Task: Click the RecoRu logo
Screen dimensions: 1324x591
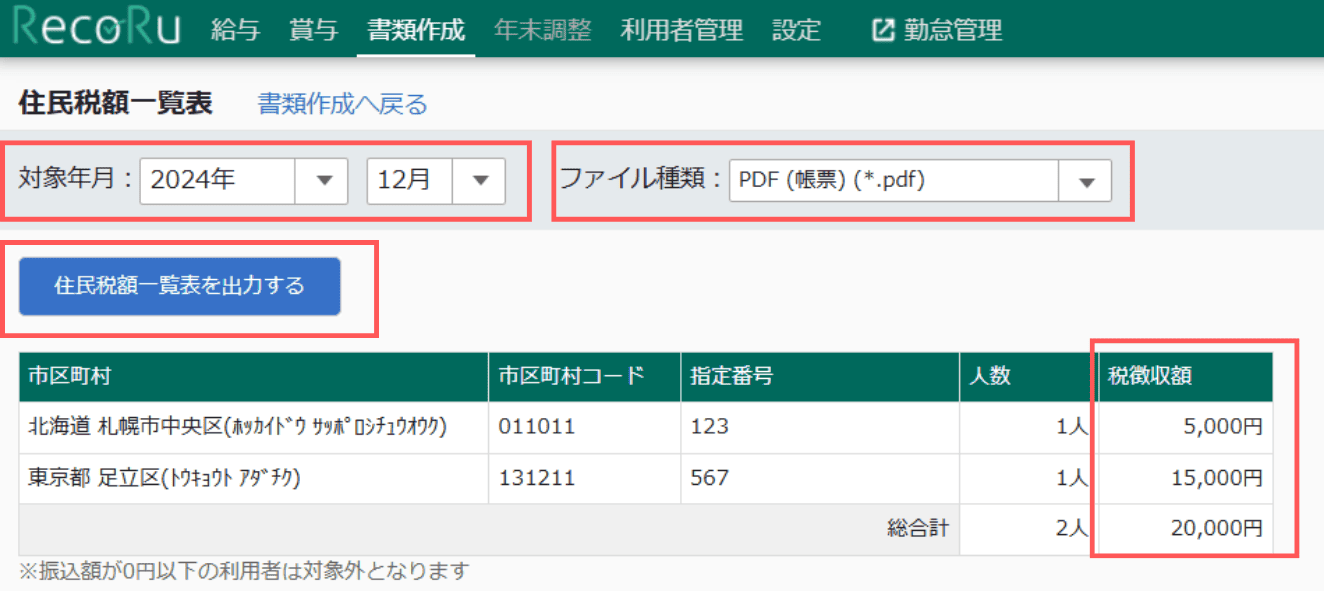Action: click(98, 28)
